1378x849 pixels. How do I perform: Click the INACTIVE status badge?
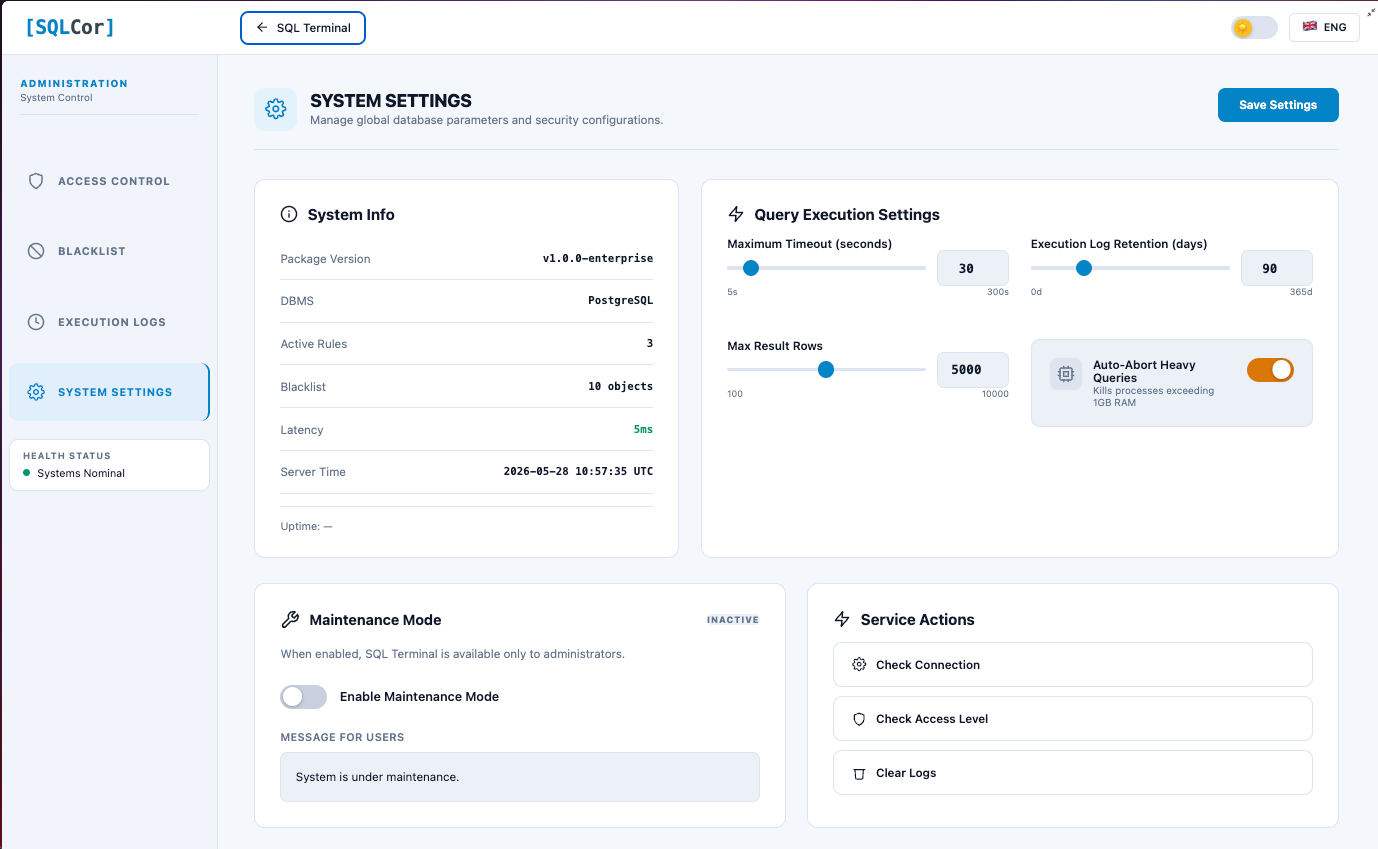tap(733, 620)
